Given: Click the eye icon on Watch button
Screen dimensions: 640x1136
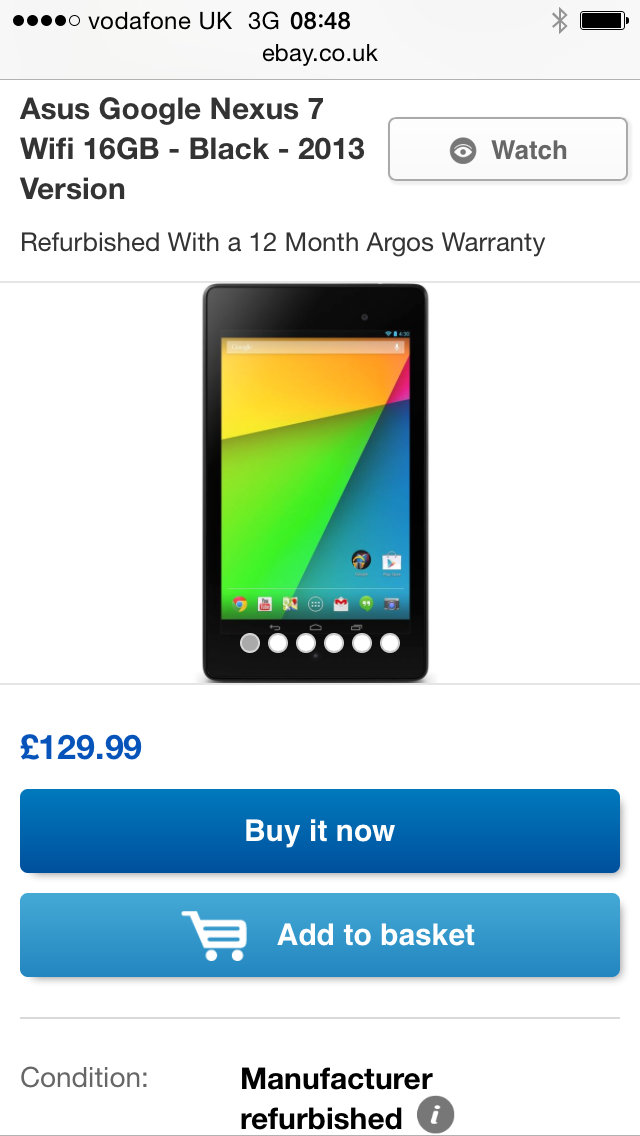Looking at the screenshot, I should coord(462,151).
